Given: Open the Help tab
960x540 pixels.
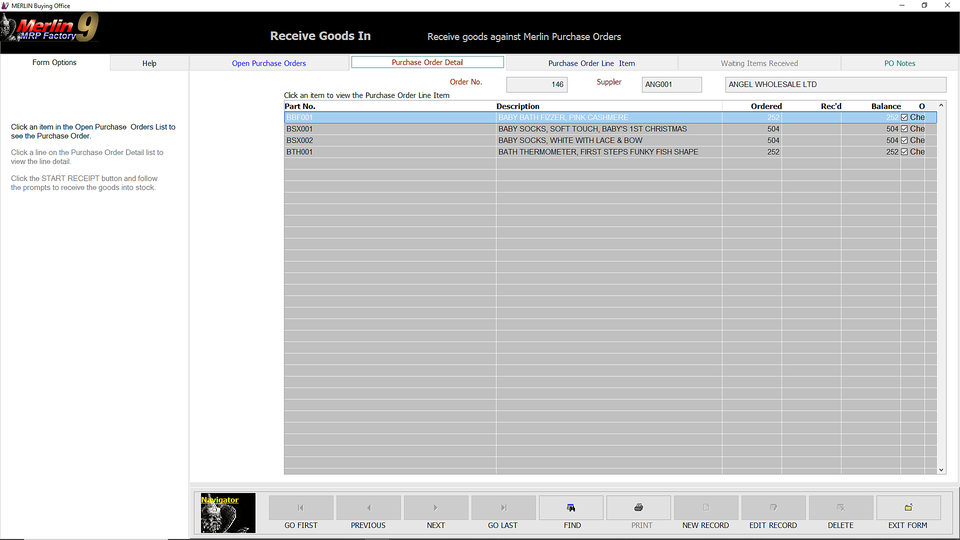Looking at the screenshot, I should click(x=149, y=63).
